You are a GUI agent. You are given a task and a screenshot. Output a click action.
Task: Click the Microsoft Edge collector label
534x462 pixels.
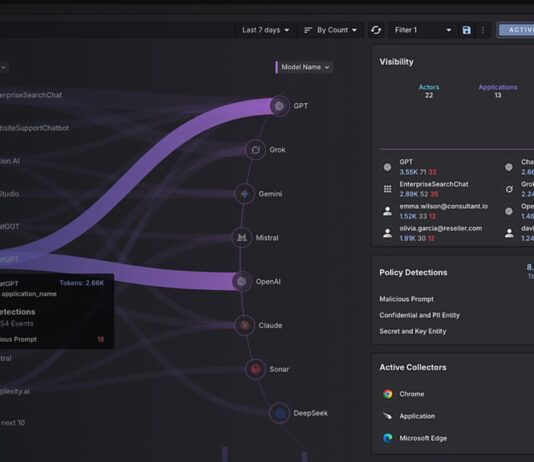click(423, 438)
